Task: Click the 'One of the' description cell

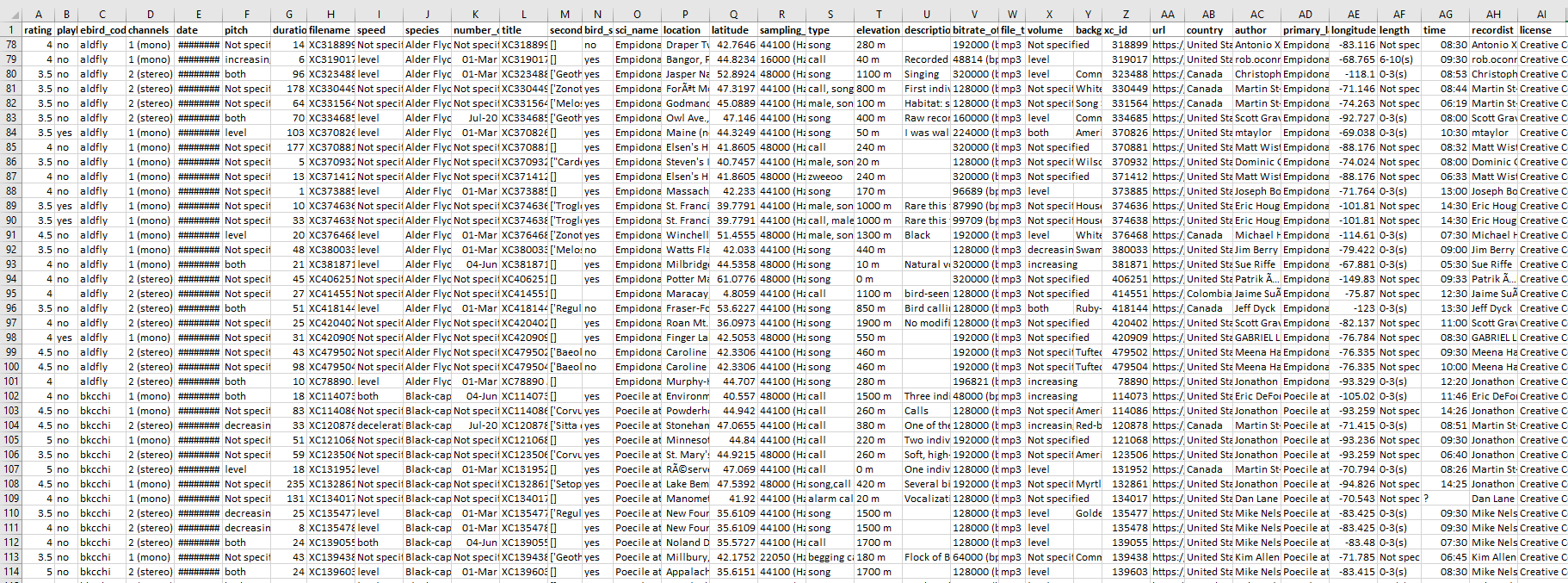Action: click(x=927, y=425)
